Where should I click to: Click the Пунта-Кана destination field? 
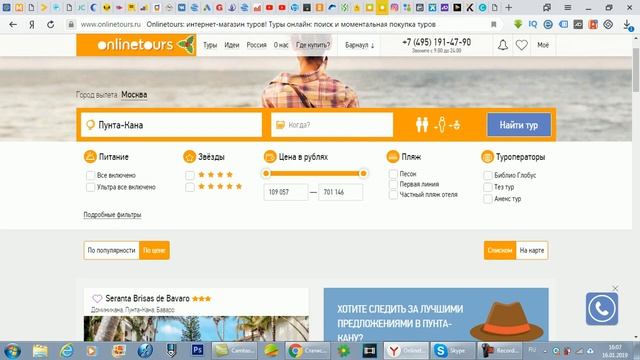tap(171, 124)
